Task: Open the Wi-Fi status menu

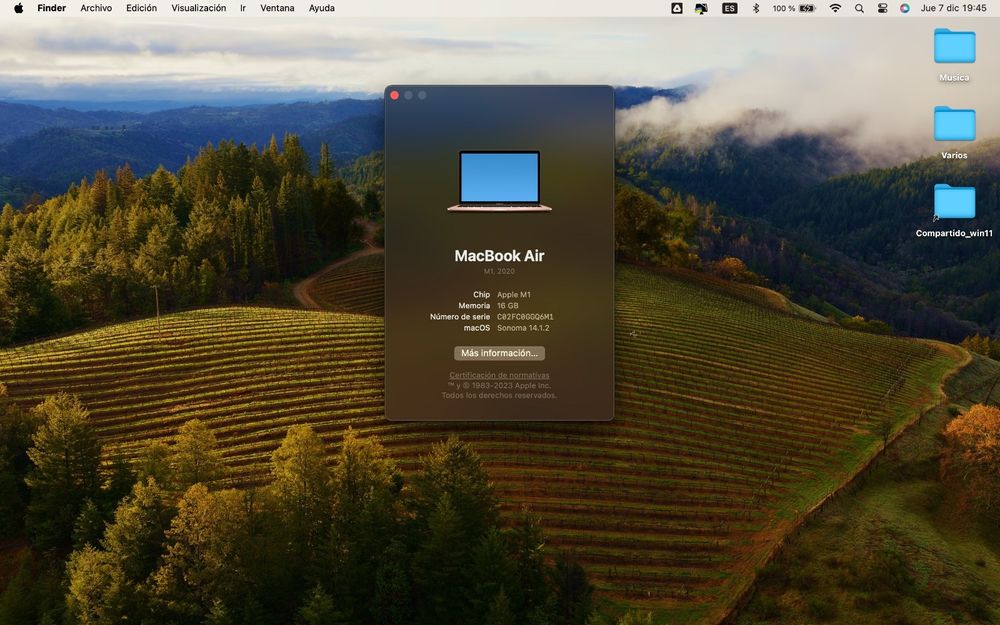Action: point(835,8)
